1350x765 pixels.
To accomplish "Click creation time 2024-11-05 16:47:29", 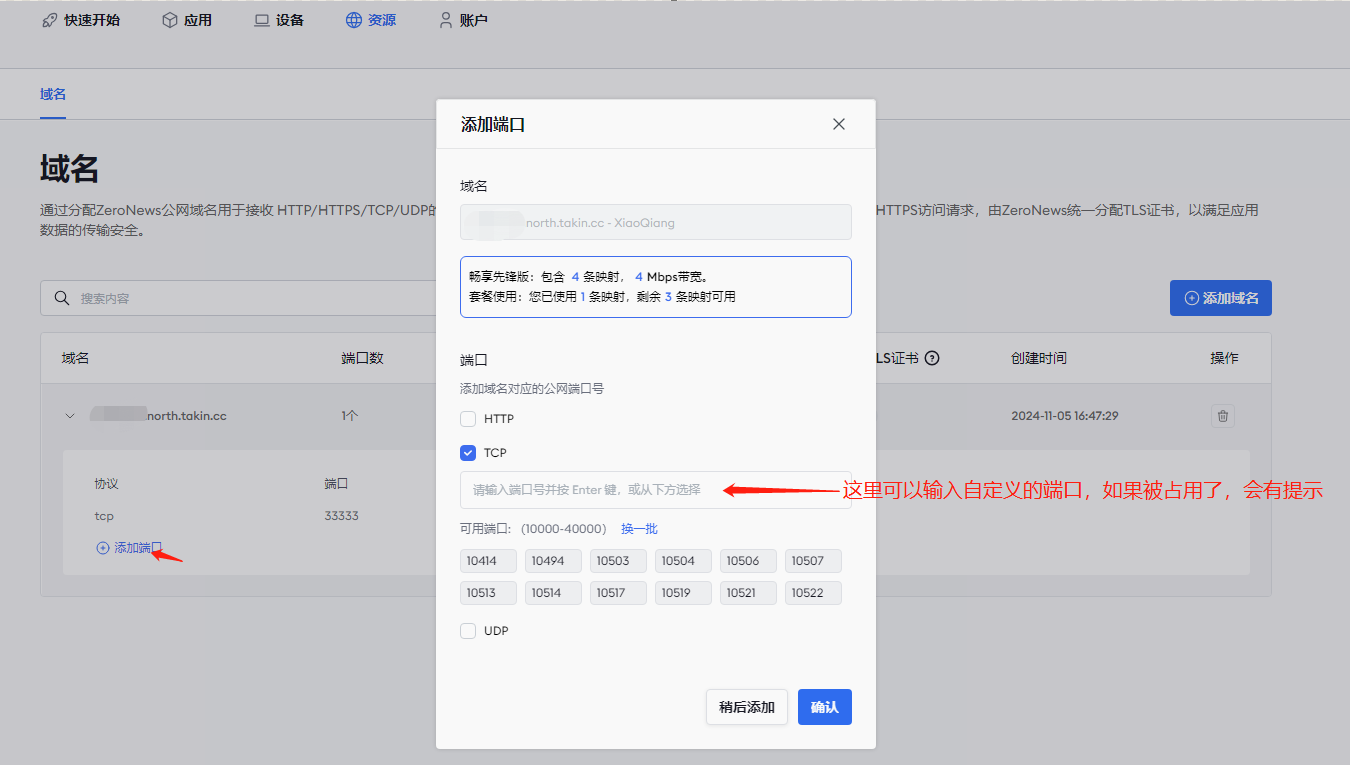I will (1065, 416).
